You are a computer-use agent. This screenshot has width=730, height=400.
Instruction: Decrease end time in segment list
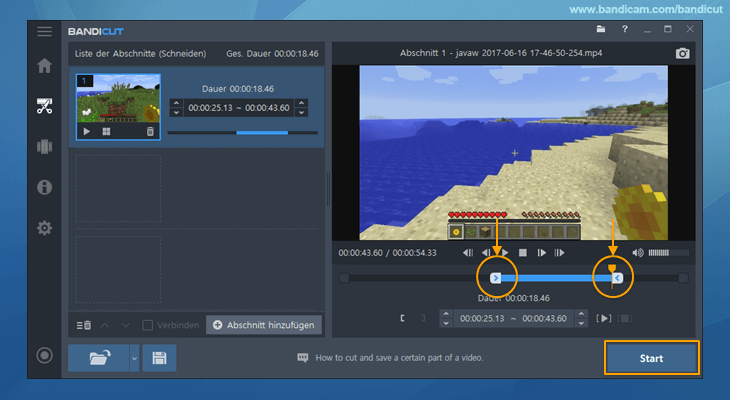point(302,112)
